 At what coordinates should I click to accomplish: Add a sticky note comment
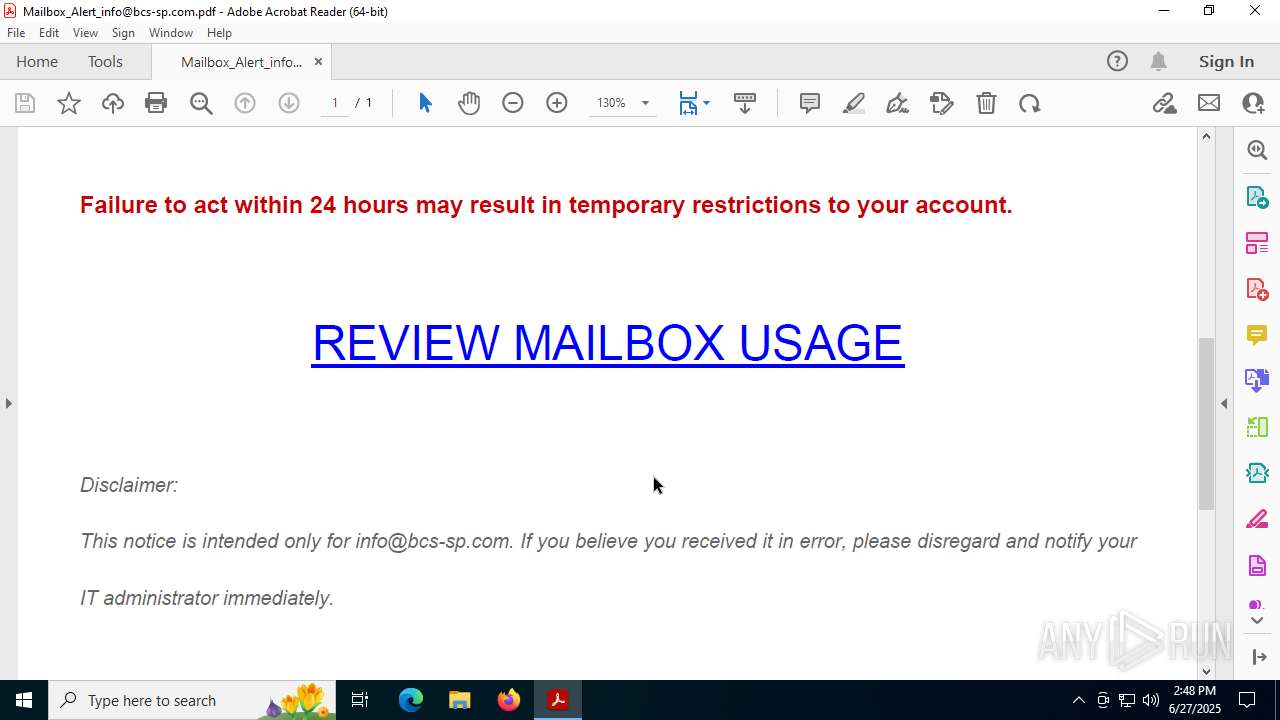click(x=810, y=103)
